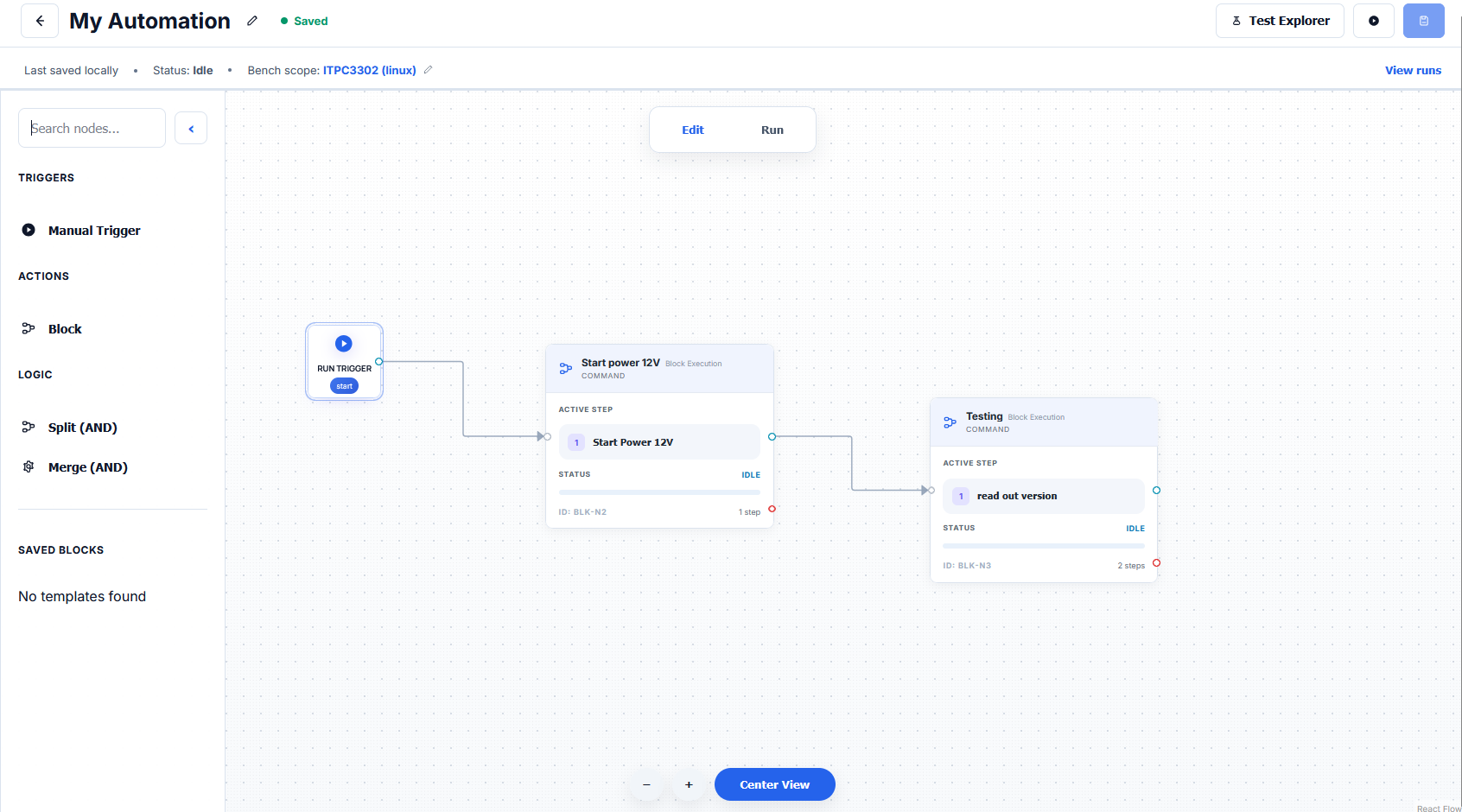Click the ID: BLK-N2 label

click(x=582, y=512)
